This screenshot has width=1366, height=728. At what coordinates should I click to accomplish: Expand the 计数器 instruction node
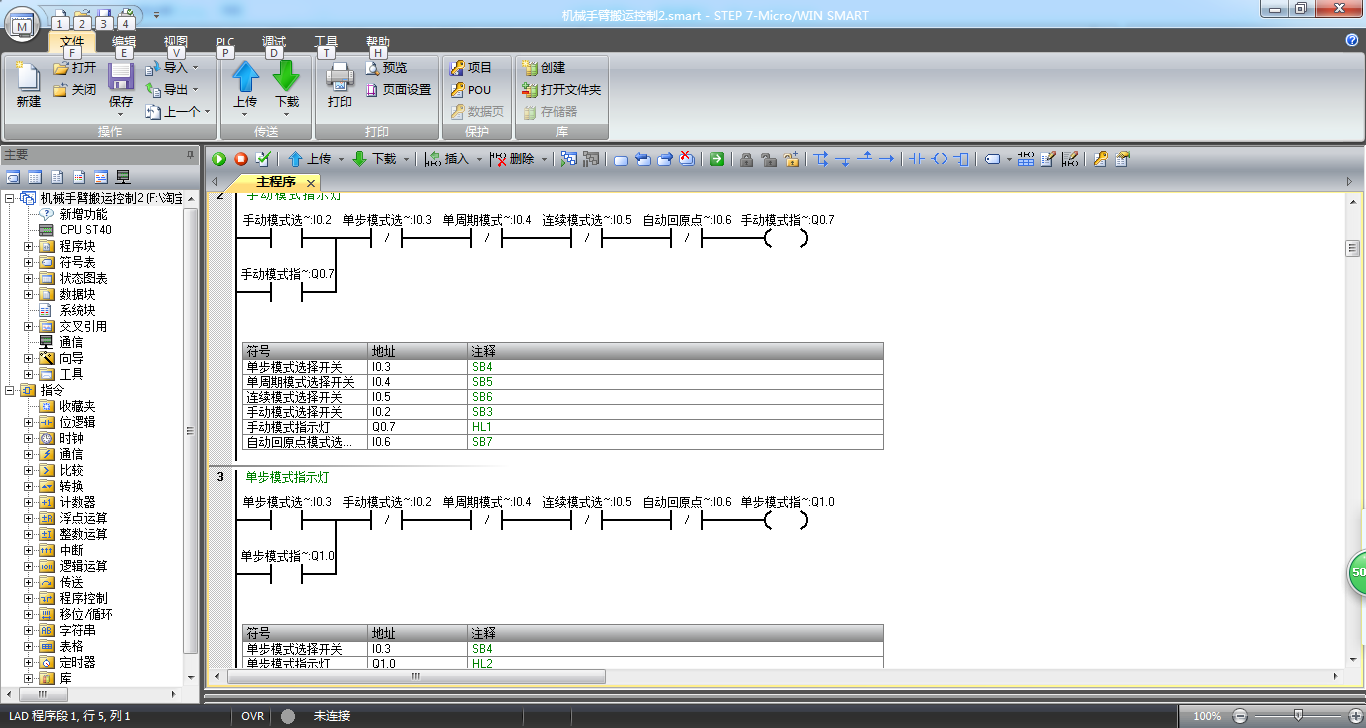coord(29,502)
